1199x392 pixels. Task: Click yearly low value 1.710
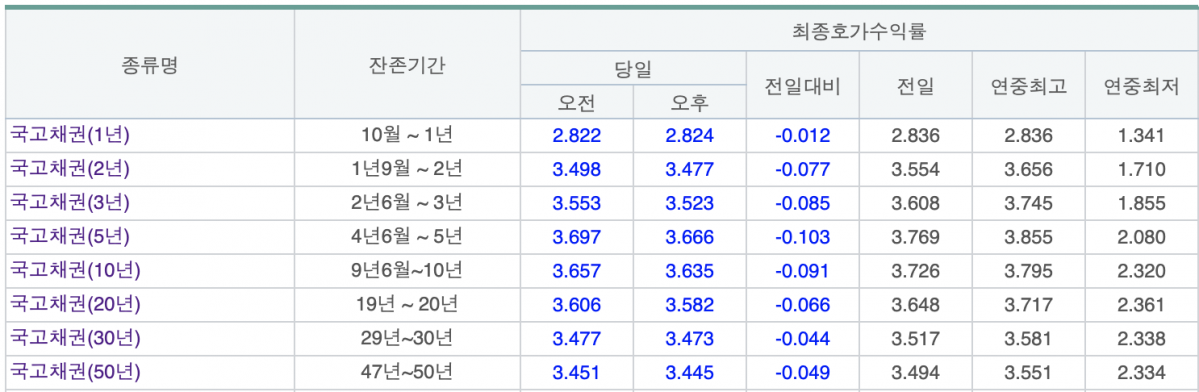pyautogui.click(x=1142, y=170)
